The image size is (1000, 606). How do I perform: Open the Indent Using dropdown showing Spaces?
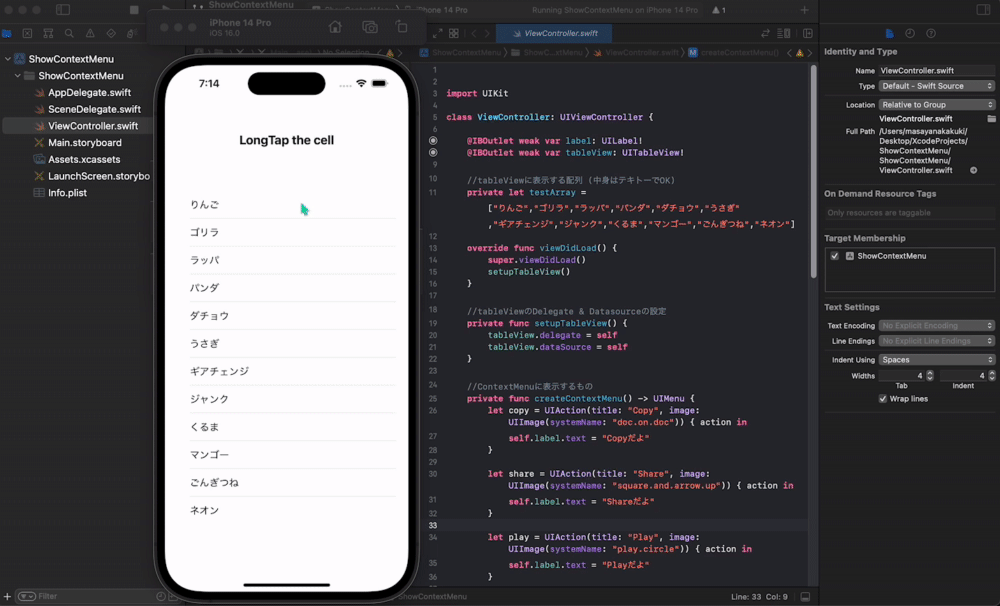click(x=935, y=359)
